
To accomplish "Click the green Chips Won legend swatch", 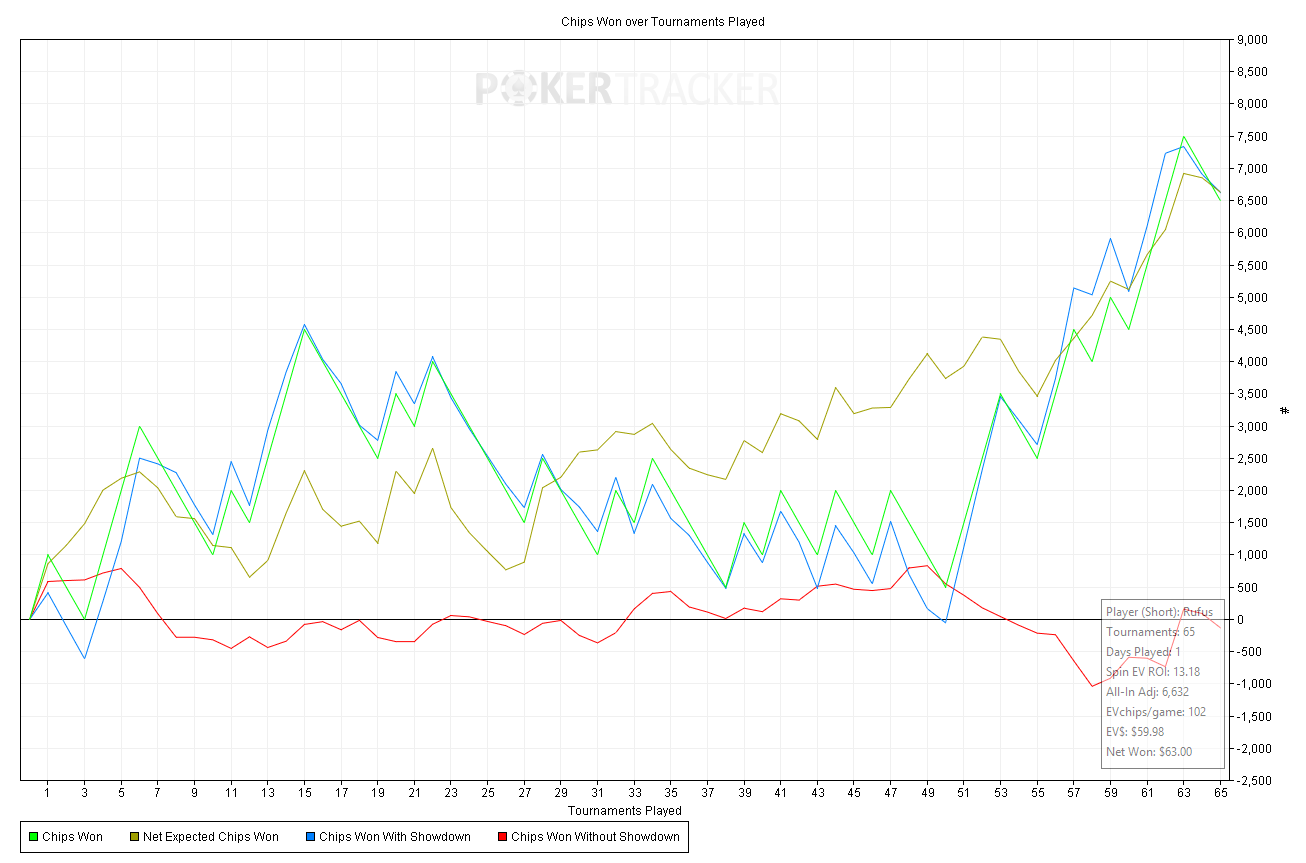I will 32,837.
